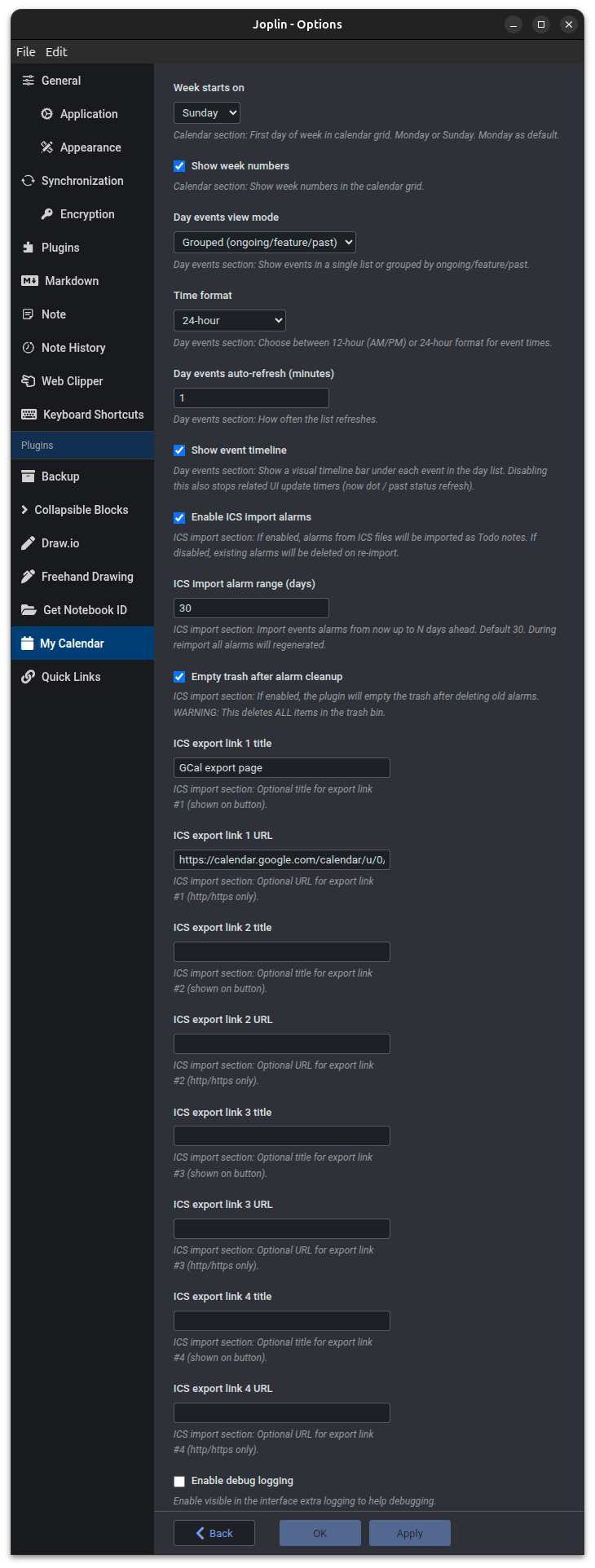Open Note History via its clock icon
The height and width of the screenshot is (1568, 595).
click(x=27, y=347)
